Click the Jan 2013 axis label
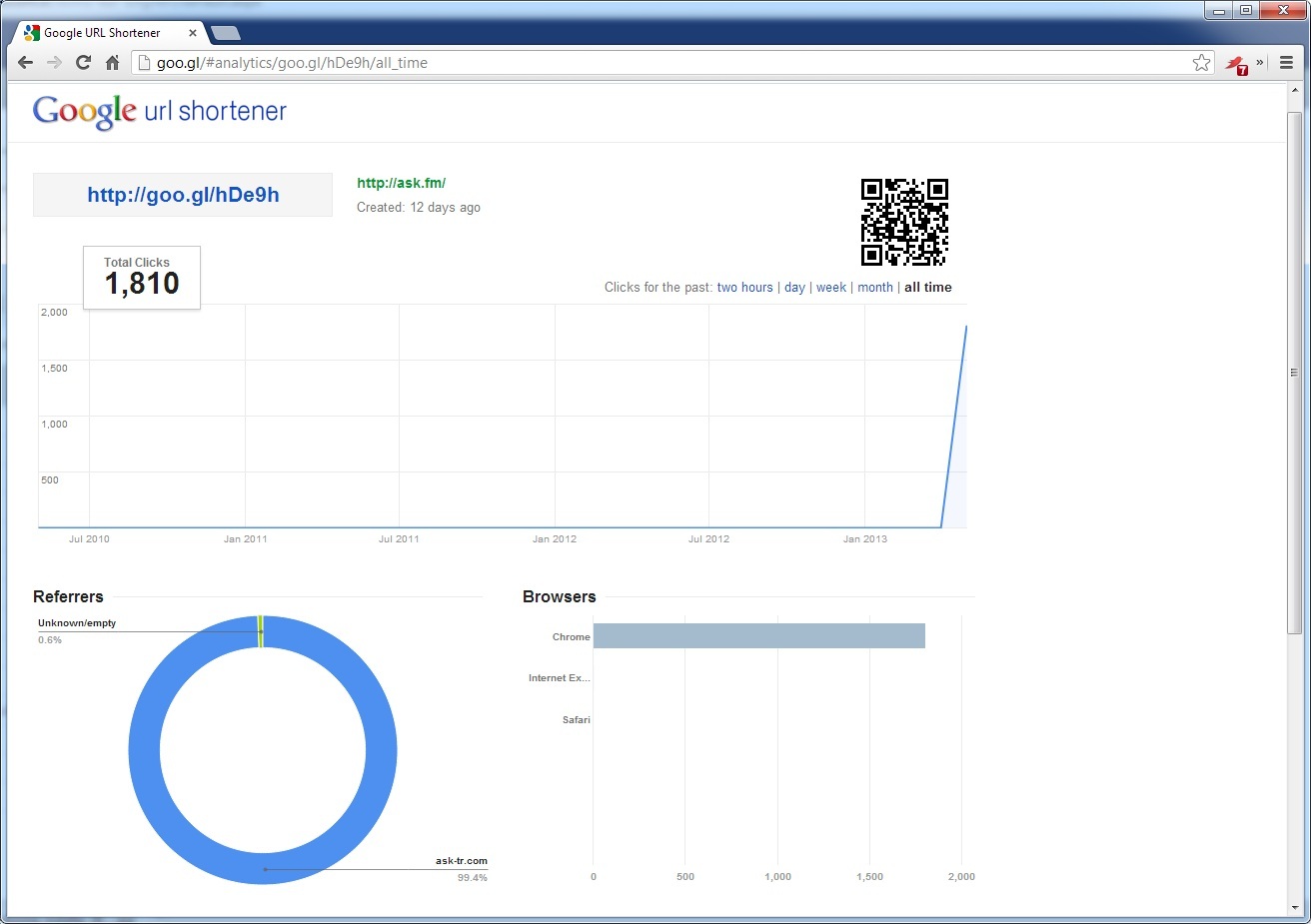 click(865, 539)
